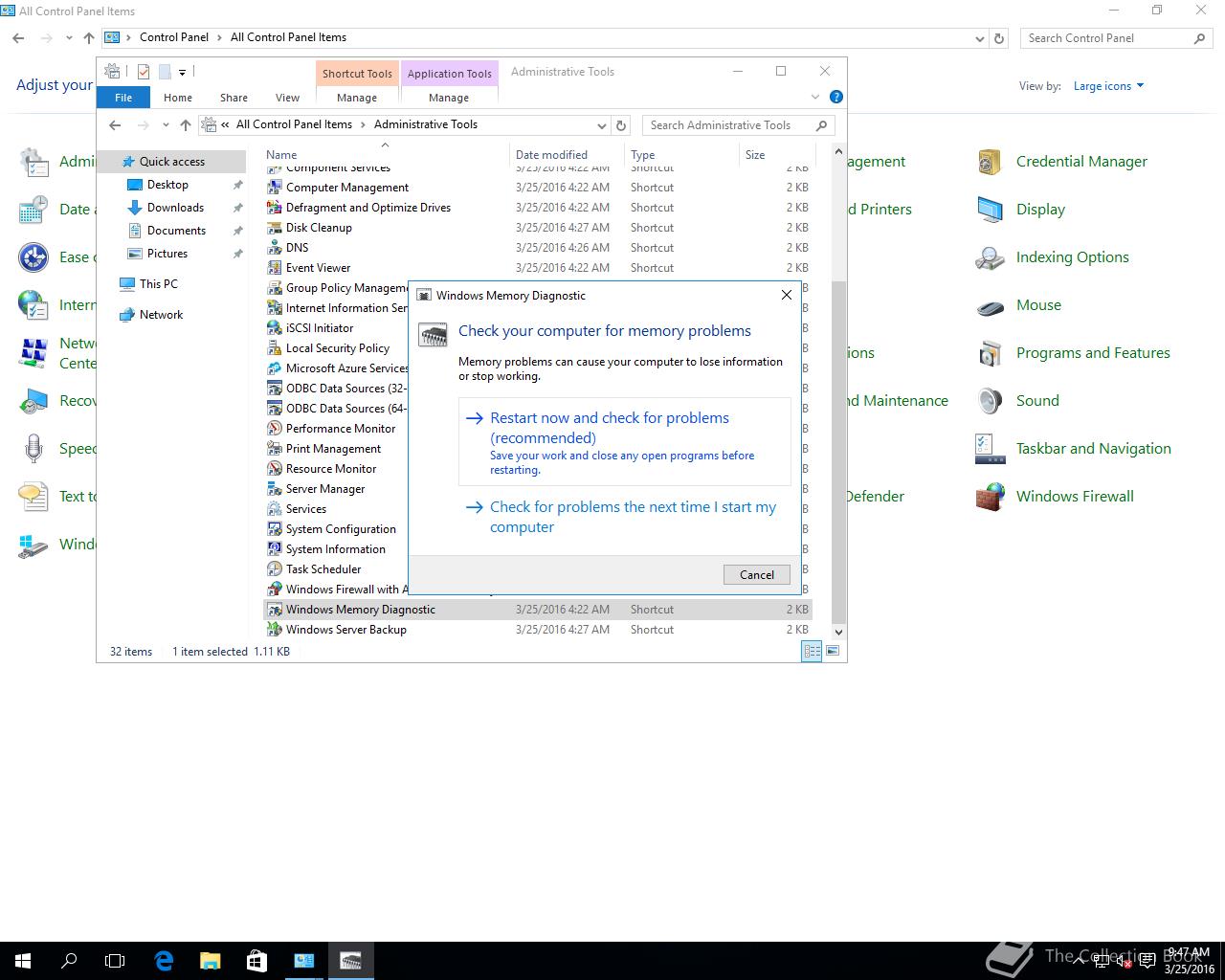The height and width of the screenshot is (980, 1225).
Task: Select the Task Scheduler icon
Action: click(275, 569)
